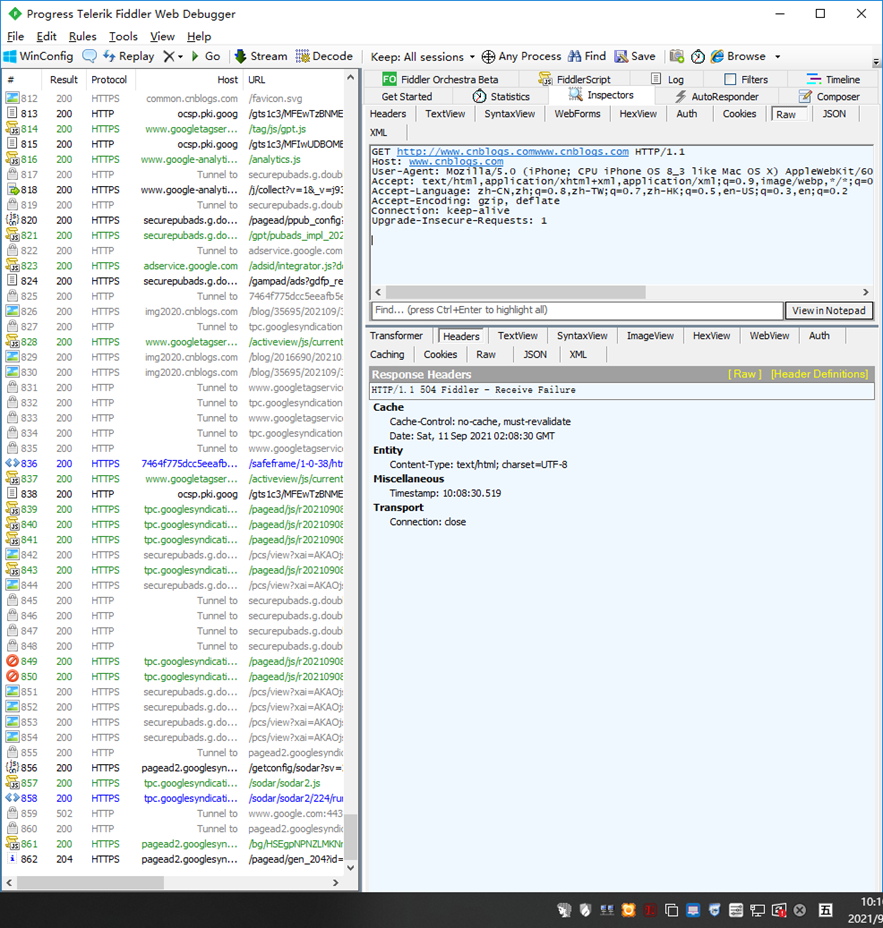883x928 pixels.
Task: Open the Tools menu
Action: tap(123, 36)
